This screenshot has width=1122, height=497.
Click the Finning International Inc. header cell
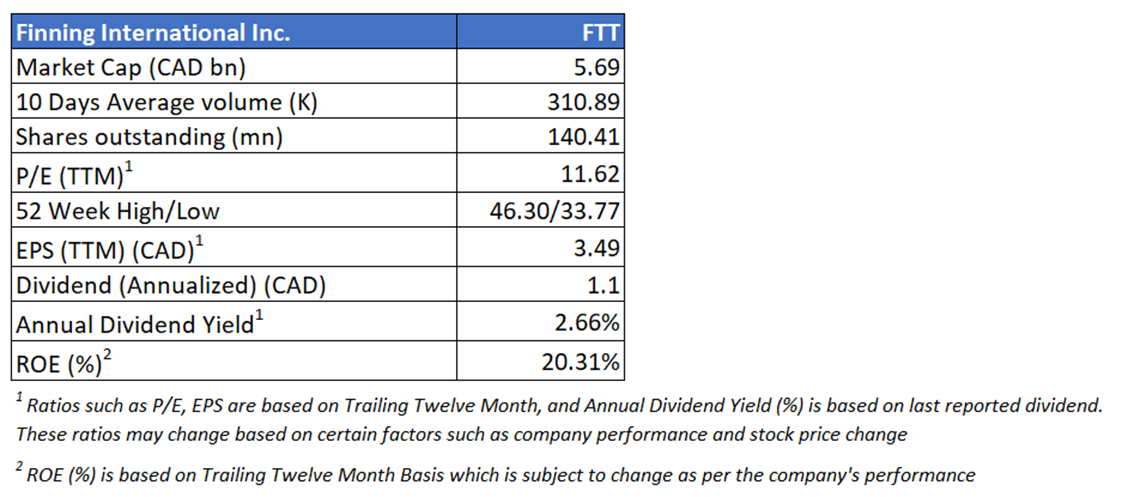153,32
